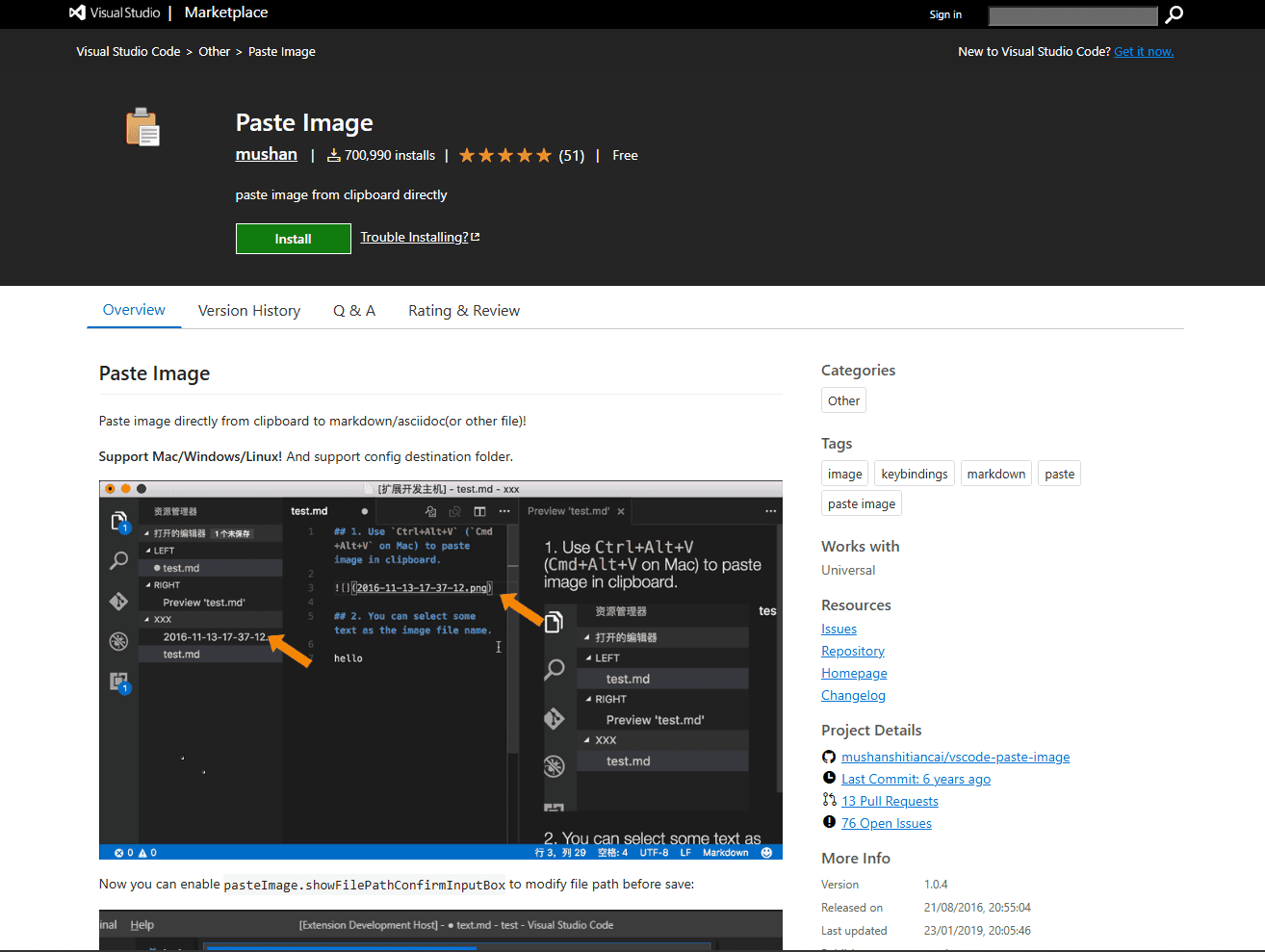Choose the Other category chip

[843, 400]
